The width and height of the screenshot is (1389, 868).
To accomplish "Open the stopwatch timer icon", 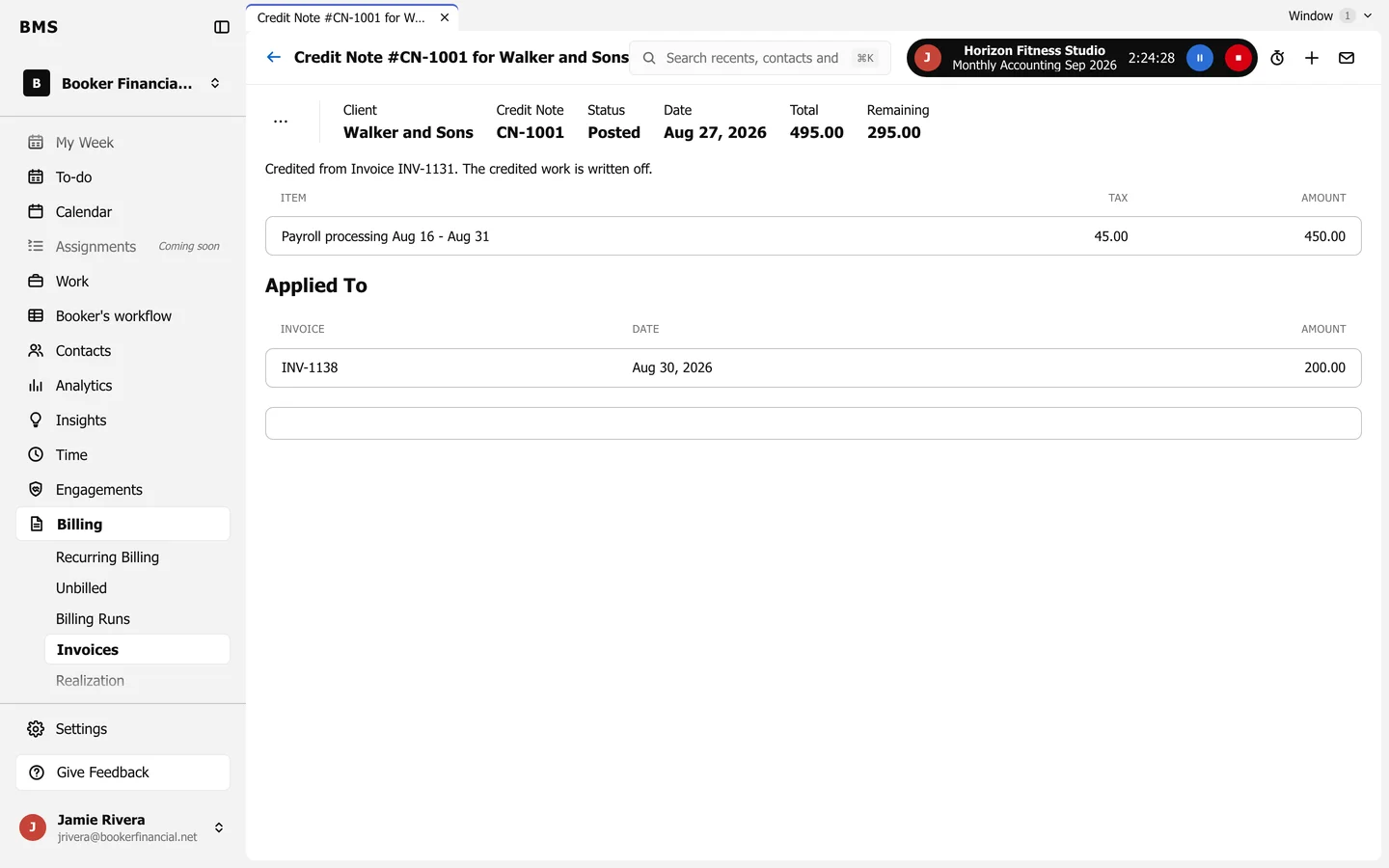I will 1277,58.
